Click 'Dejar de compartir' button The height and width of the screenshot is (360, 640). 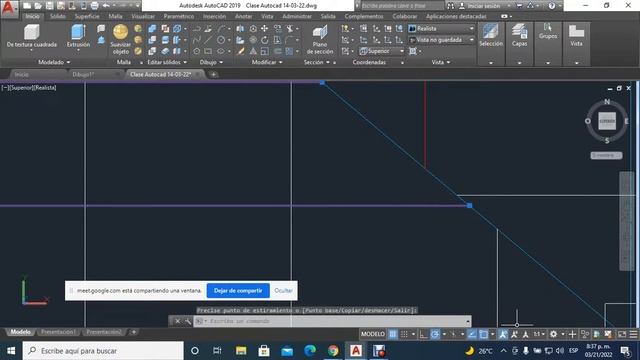[238, 291]
